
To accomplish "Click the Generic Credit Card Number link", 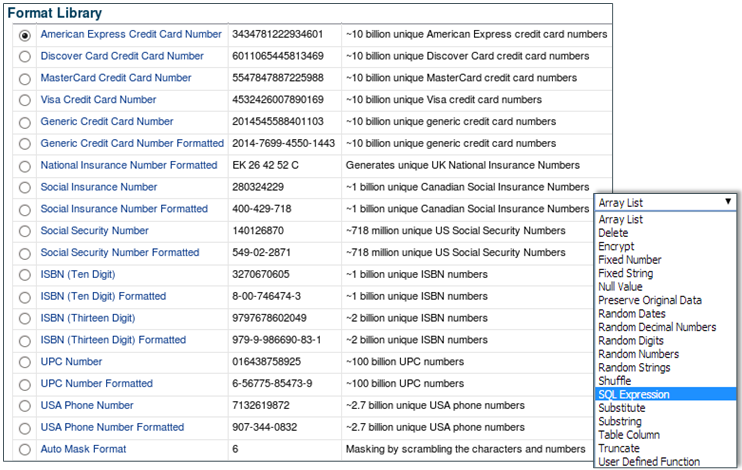I will coord(106,121).
